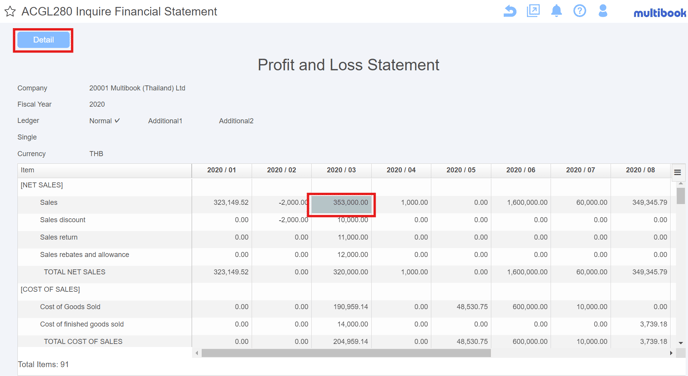Click the horizontal scrollbar left arrow
This screenshot has height=376, width=688.
click(x=197, y=353)
